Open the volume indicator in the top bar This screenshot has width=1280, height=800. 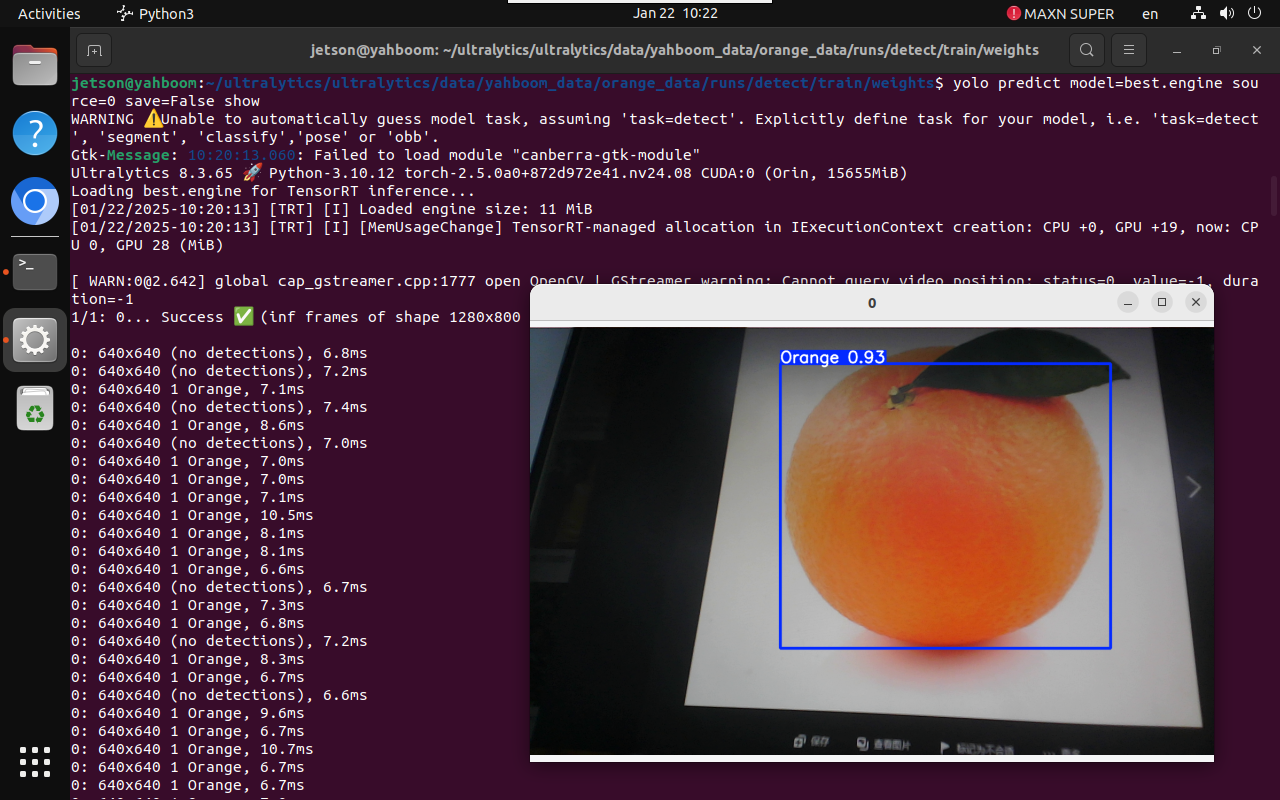[x=1227, y=14]
